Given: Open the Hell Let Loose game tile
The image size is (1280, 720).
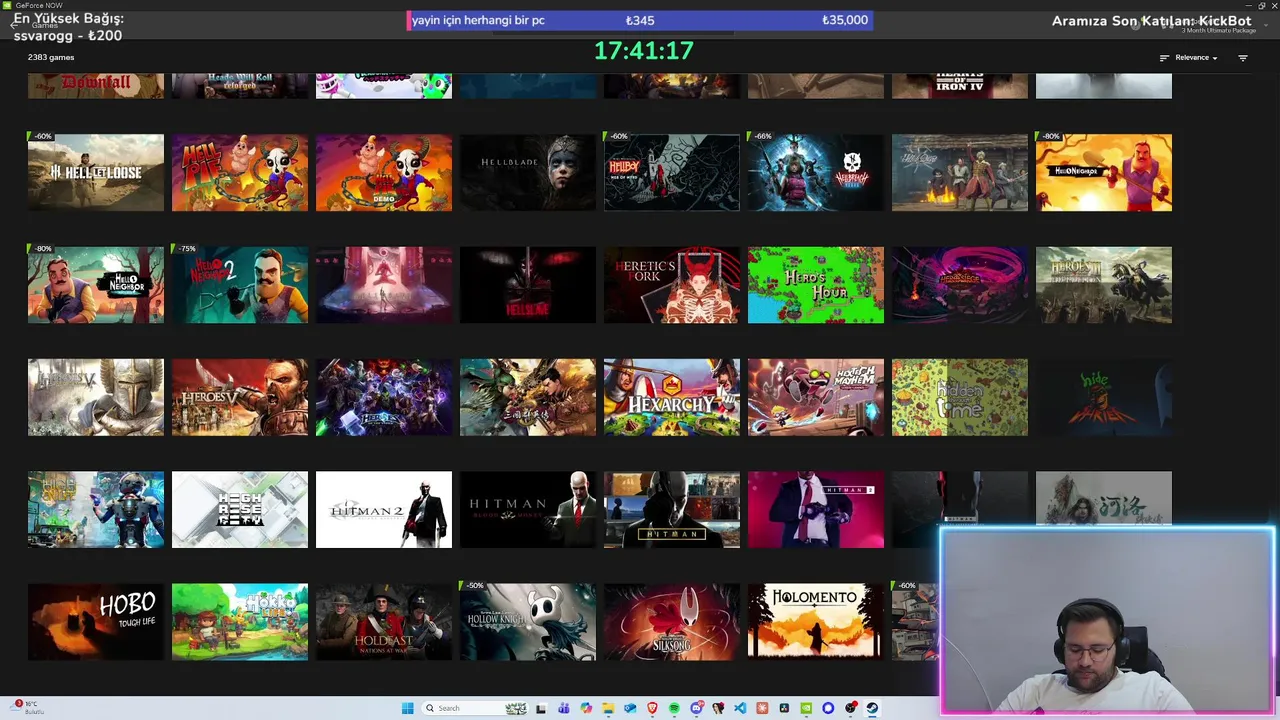Looking at the screenshot, I should click(96, 172).
